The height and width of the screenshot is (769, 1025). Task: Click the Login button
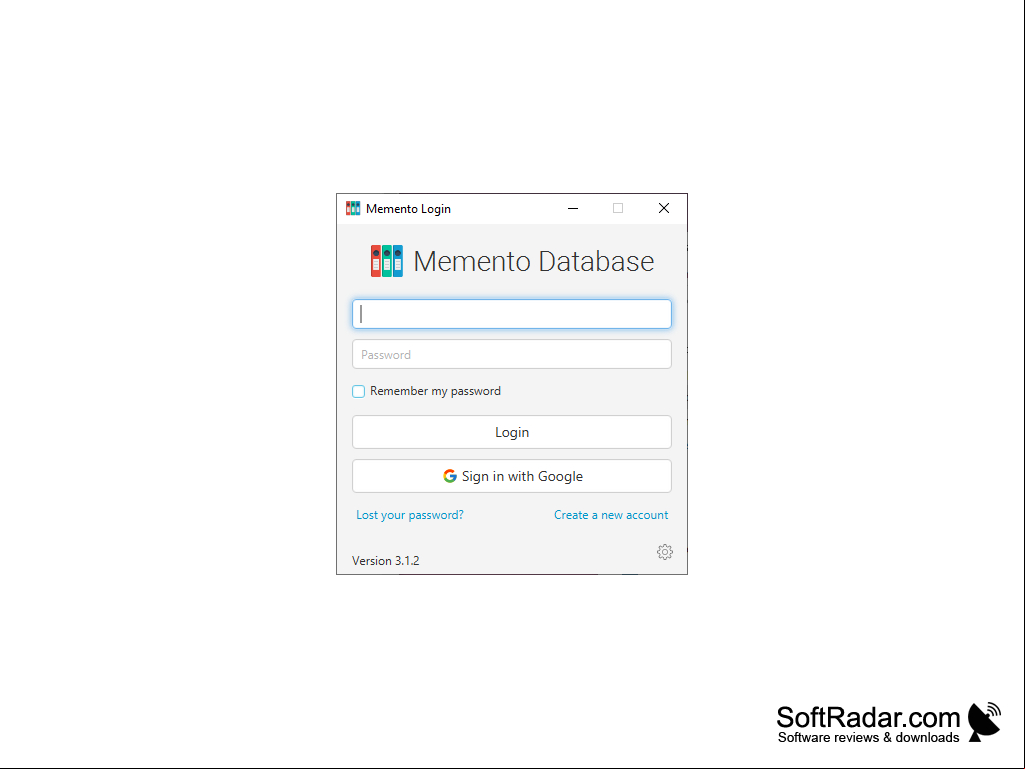click(512, 432)
